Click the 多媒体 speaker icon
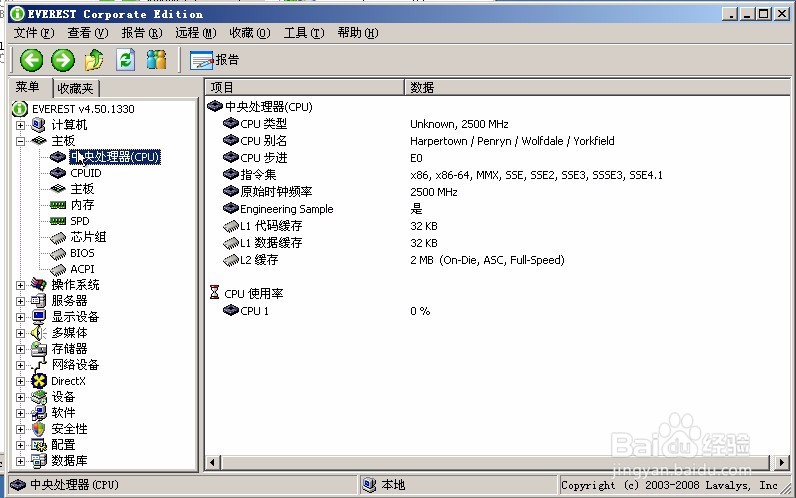This screenshot has width=796, height=498. (x=39, y=333)
